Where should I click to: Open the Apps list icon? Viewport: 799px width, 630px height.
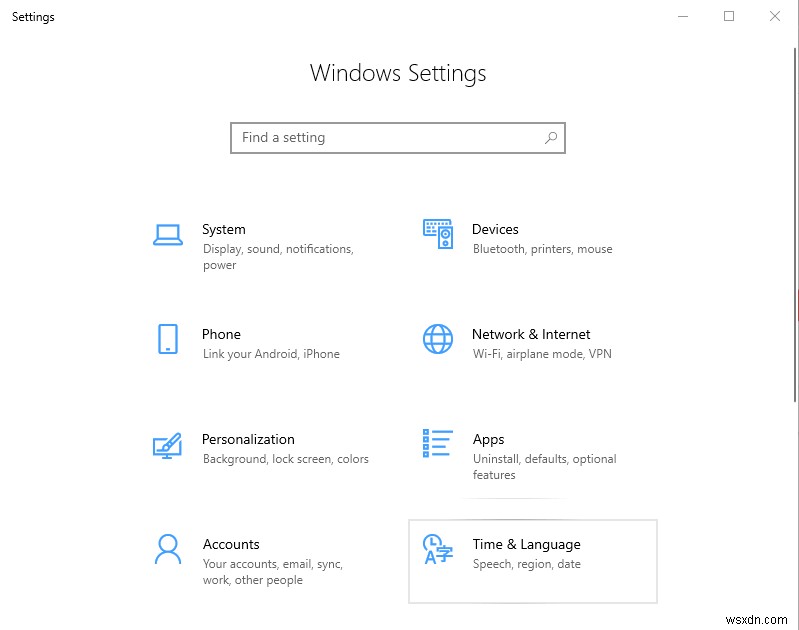438,443
